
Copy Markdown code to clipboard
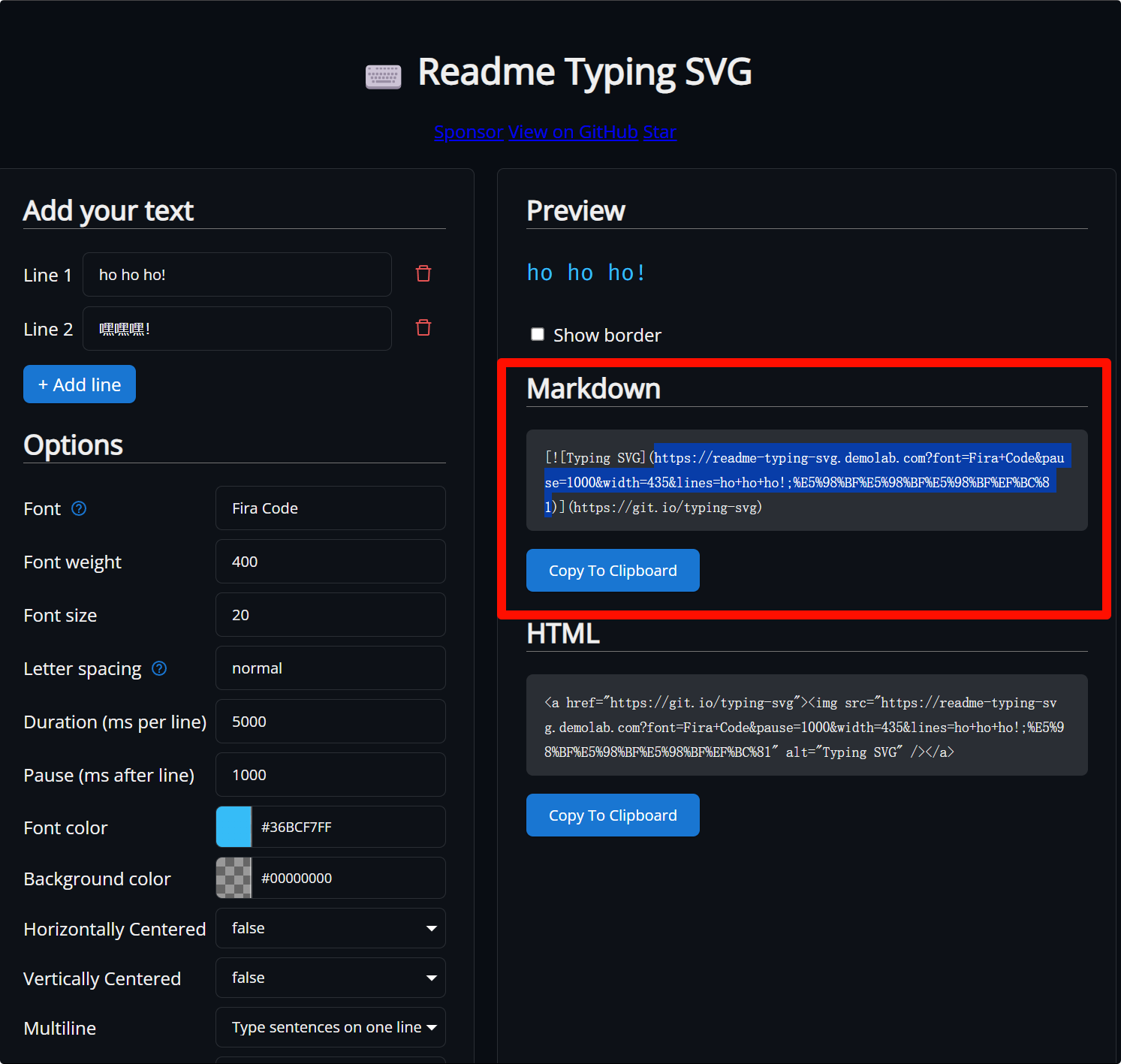pyautogui.click(x=613, y=571)
